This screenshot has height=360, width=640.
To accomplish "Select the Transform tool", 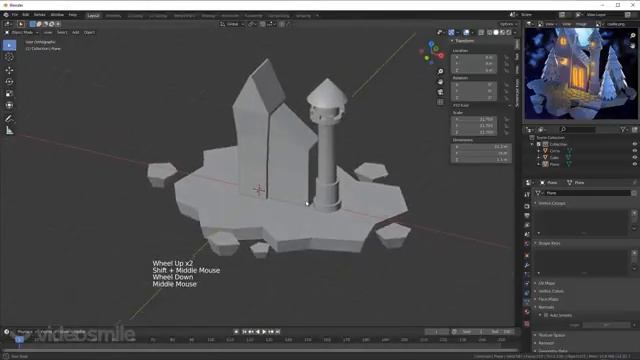I will pos(9,105).
